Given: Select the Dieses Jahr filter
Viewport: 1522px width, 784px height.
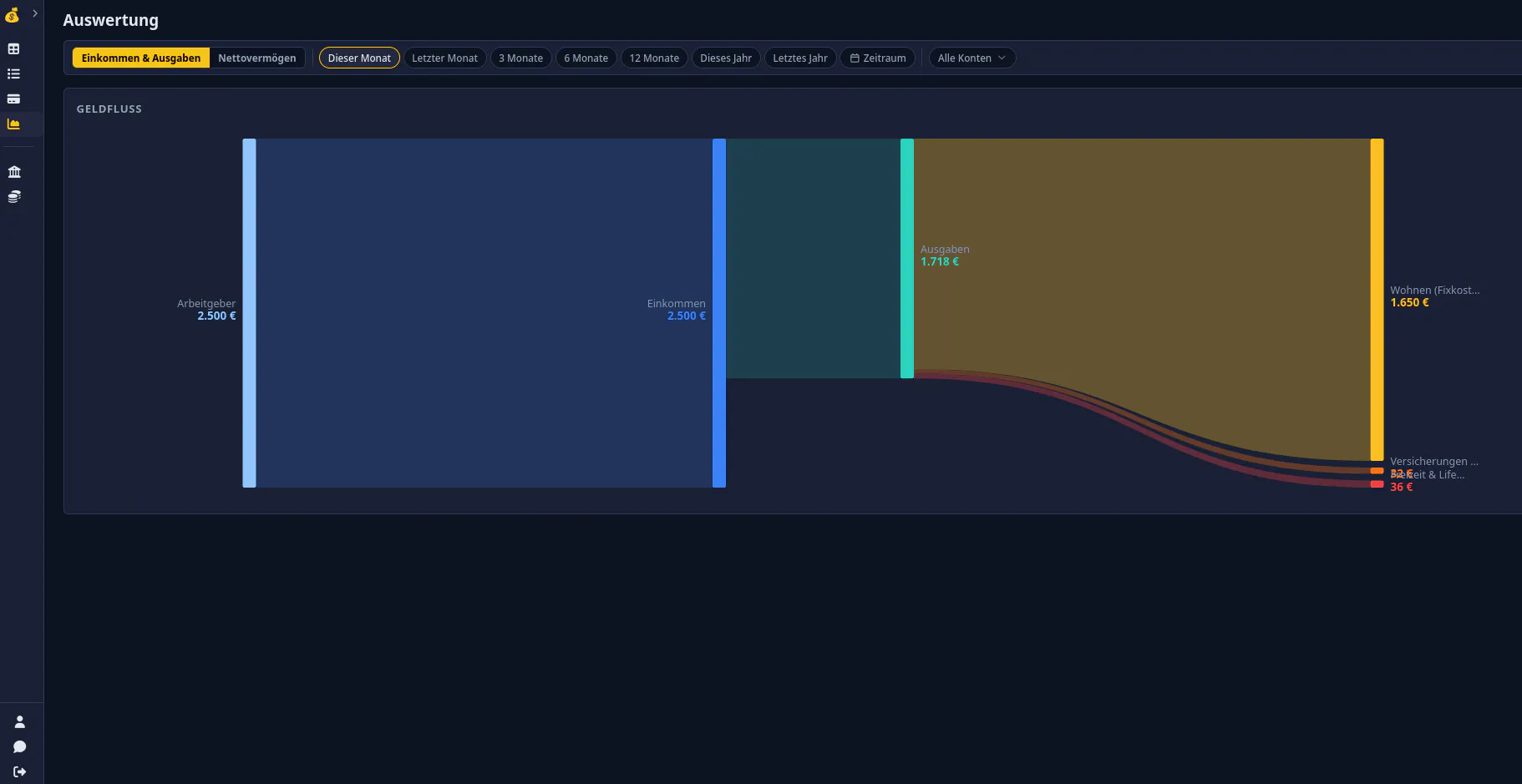Looking at the screenshot, I should click(726, 58).
